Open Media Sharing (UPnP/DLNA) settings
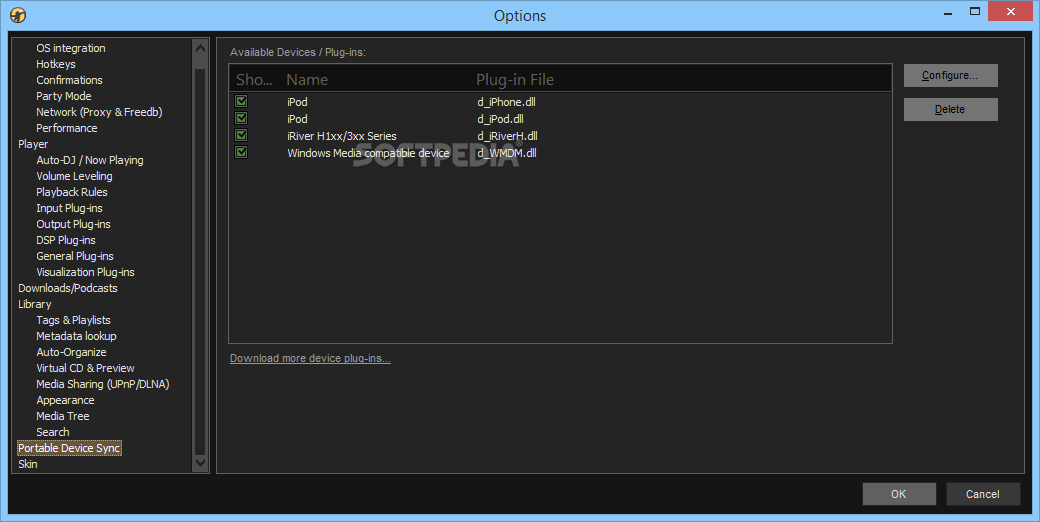Image resolution: width=1040 pixels, height=522 pixels. click(103, 384)
